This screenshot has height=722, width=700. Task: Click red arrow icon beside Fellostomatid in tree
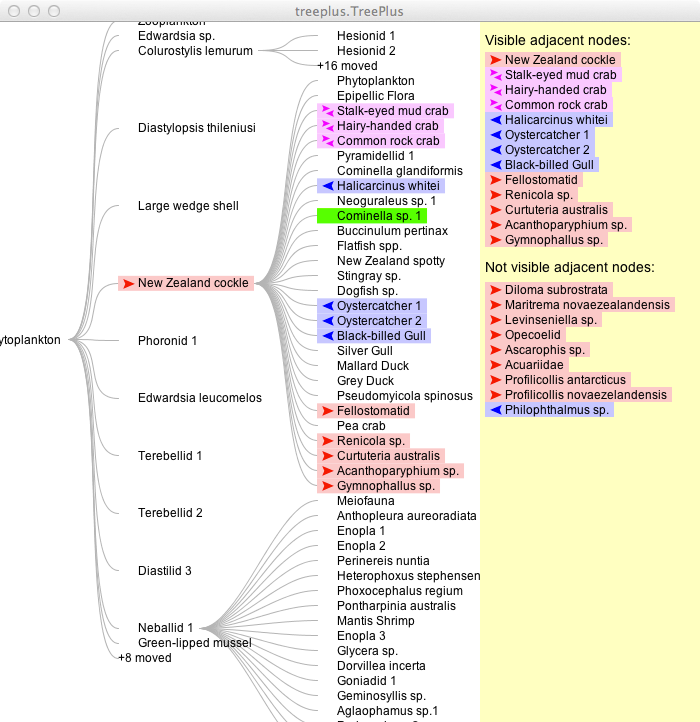coord(326,411)
